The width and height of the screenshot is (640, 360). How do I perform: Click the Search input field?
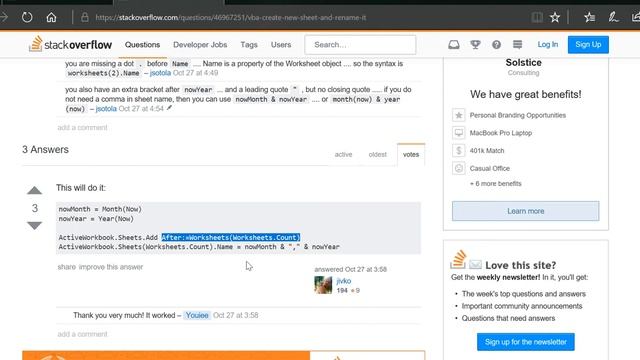(360, 44)
